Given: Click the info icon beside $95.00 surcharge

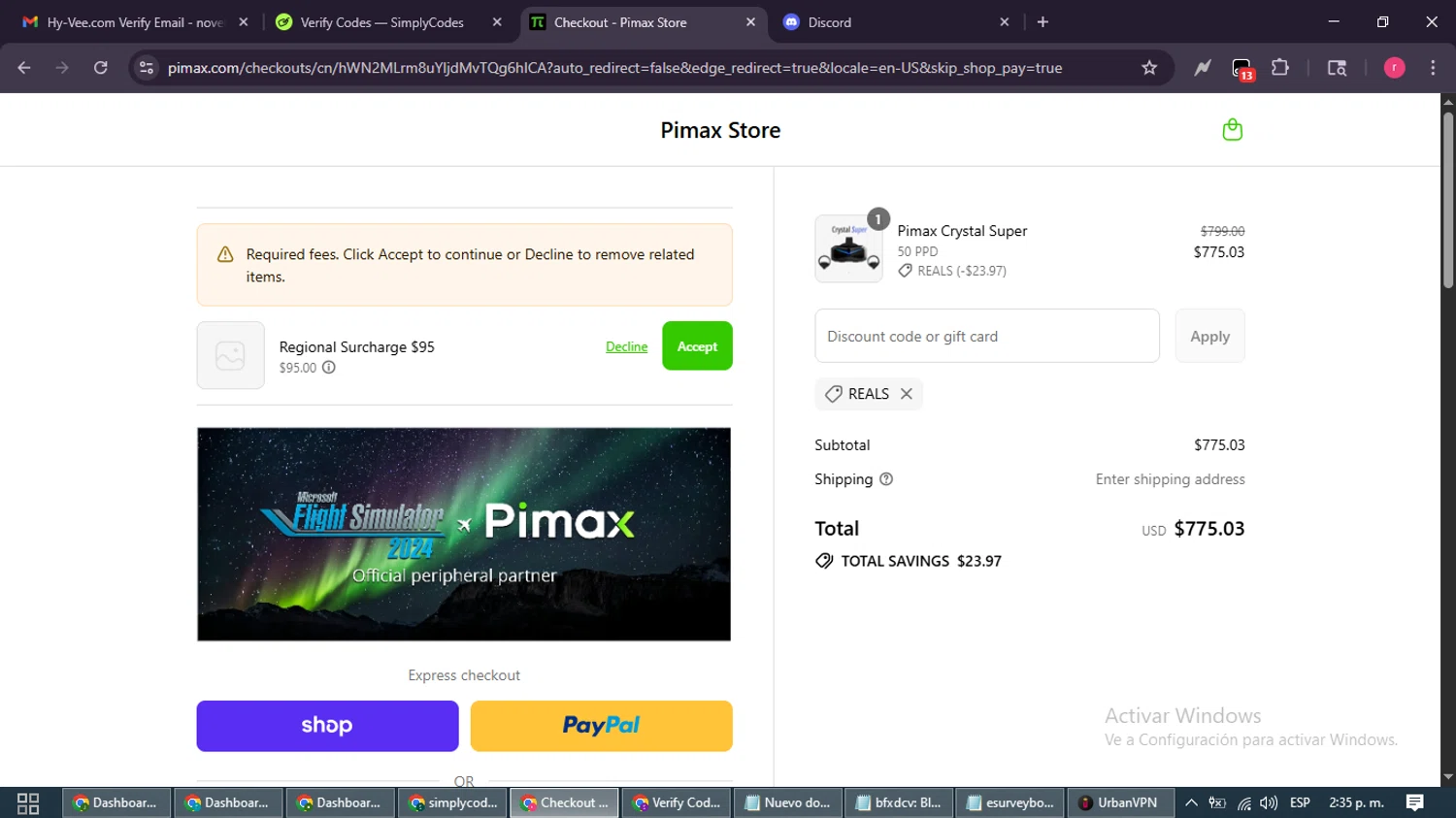Looking at the screenshot, I should point(329,367).
